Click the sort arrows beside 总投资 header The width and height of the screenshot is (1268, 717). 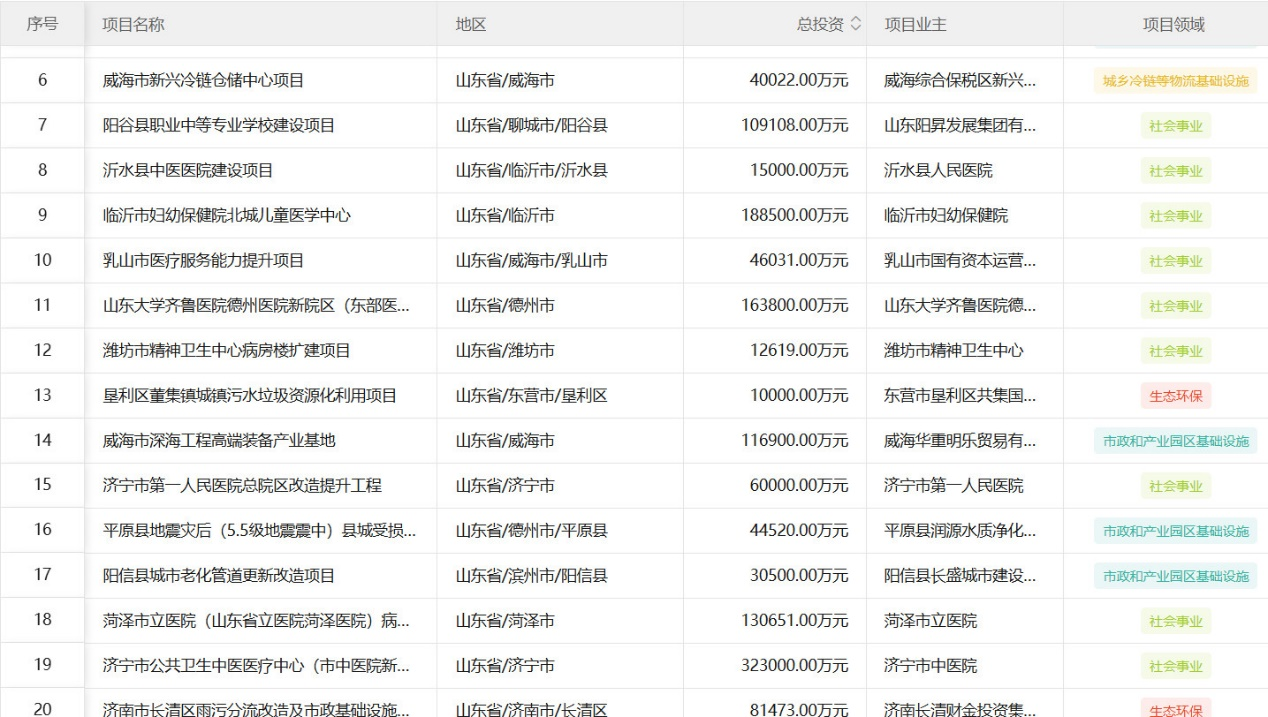(855, 25)
